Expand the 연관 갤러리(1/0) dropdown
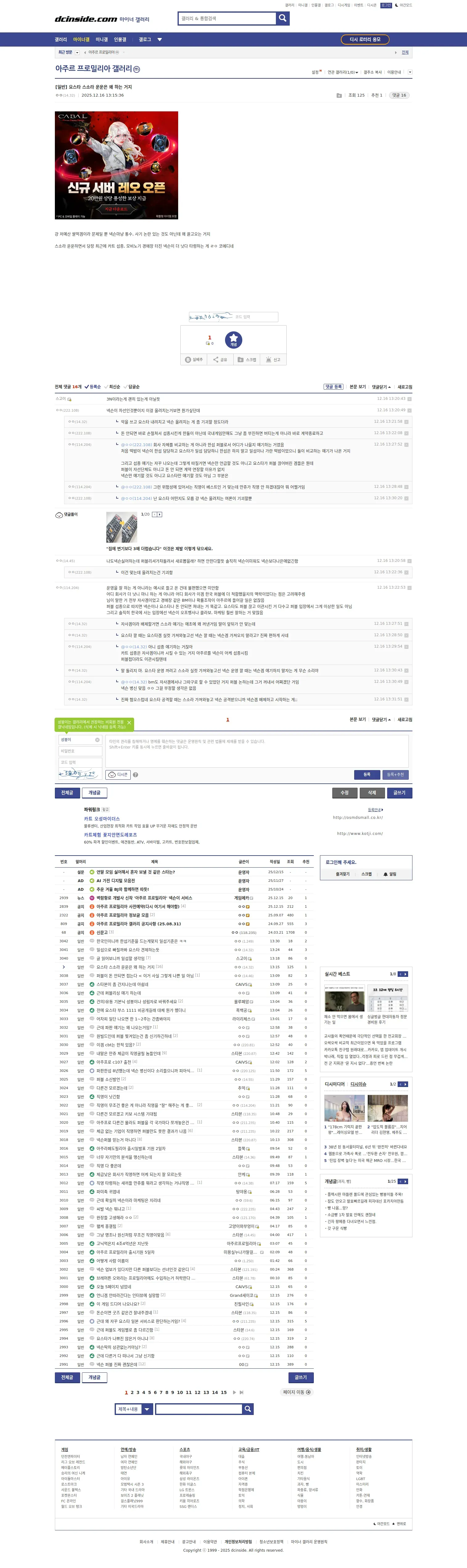The height and width of the screenshot is (1568, 467). point(342,72)
